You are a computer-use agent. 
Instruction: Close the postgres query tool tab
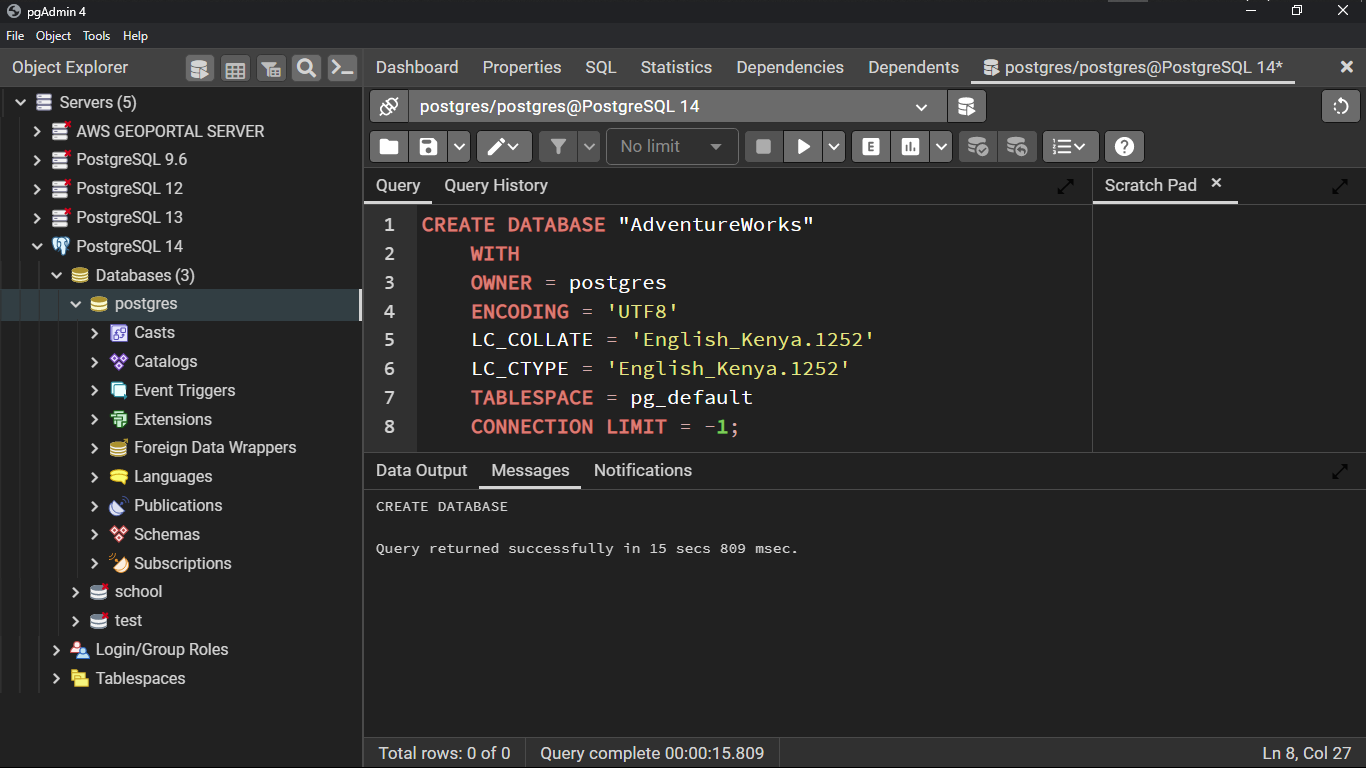[1346, 67]
